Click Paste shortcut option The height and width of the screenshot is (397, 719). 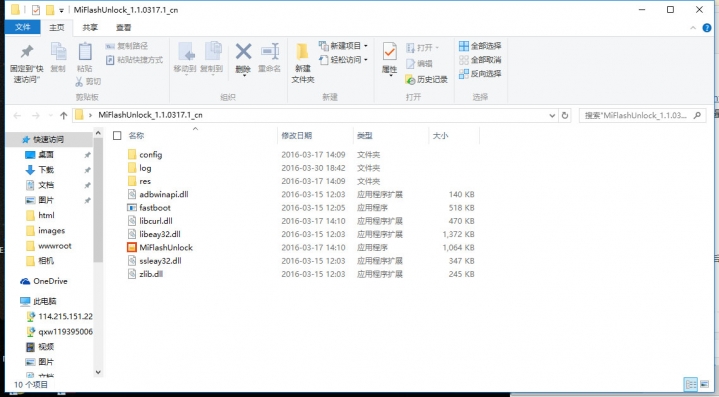[x=134, y=60]
